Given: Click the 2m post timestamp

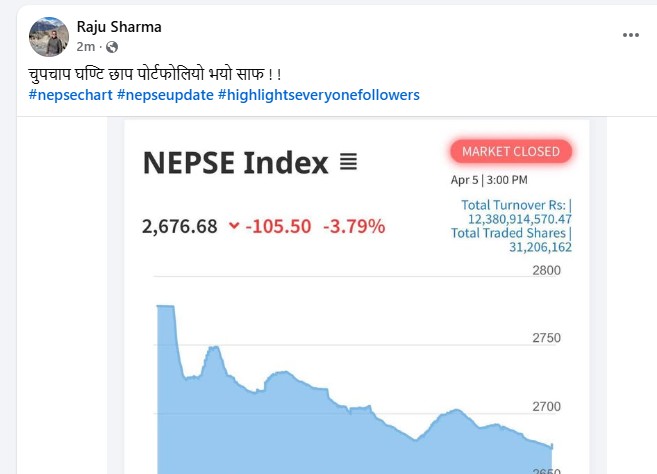Looking at the screenshot, I should pyautogui.click(x=86, y=46).
